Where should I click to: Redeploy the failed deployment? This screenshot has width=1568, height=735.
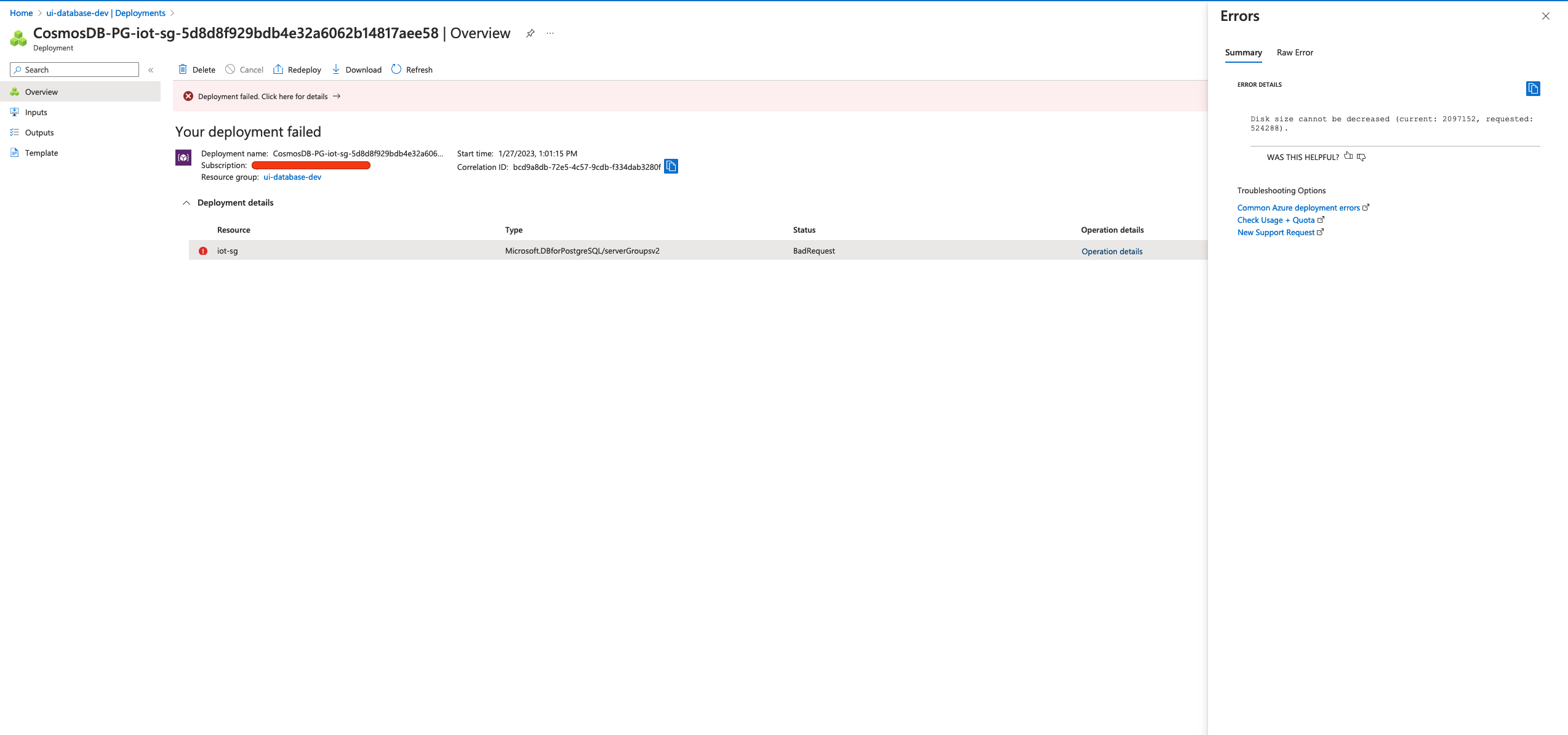[x=297, y=70]
